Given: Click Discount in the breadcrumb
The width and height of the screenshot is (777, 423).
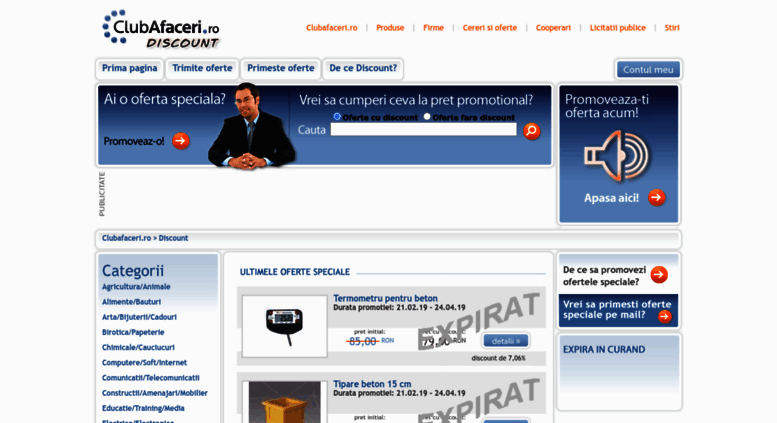Looking at the screenshot, I should tap(173, 238).
